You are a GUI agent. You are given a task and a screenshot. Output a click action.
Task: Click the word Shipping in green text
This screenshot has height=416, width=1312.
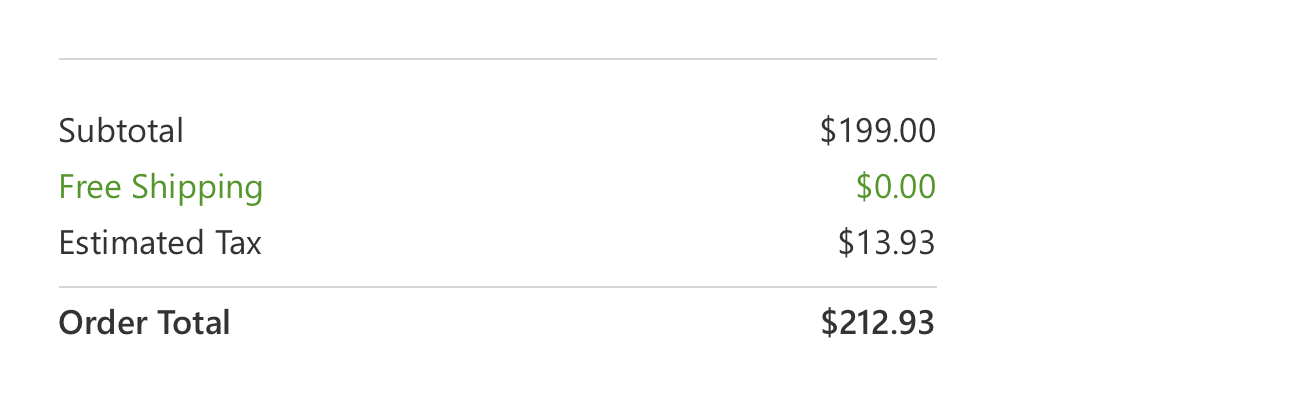(x=198, y=189)
